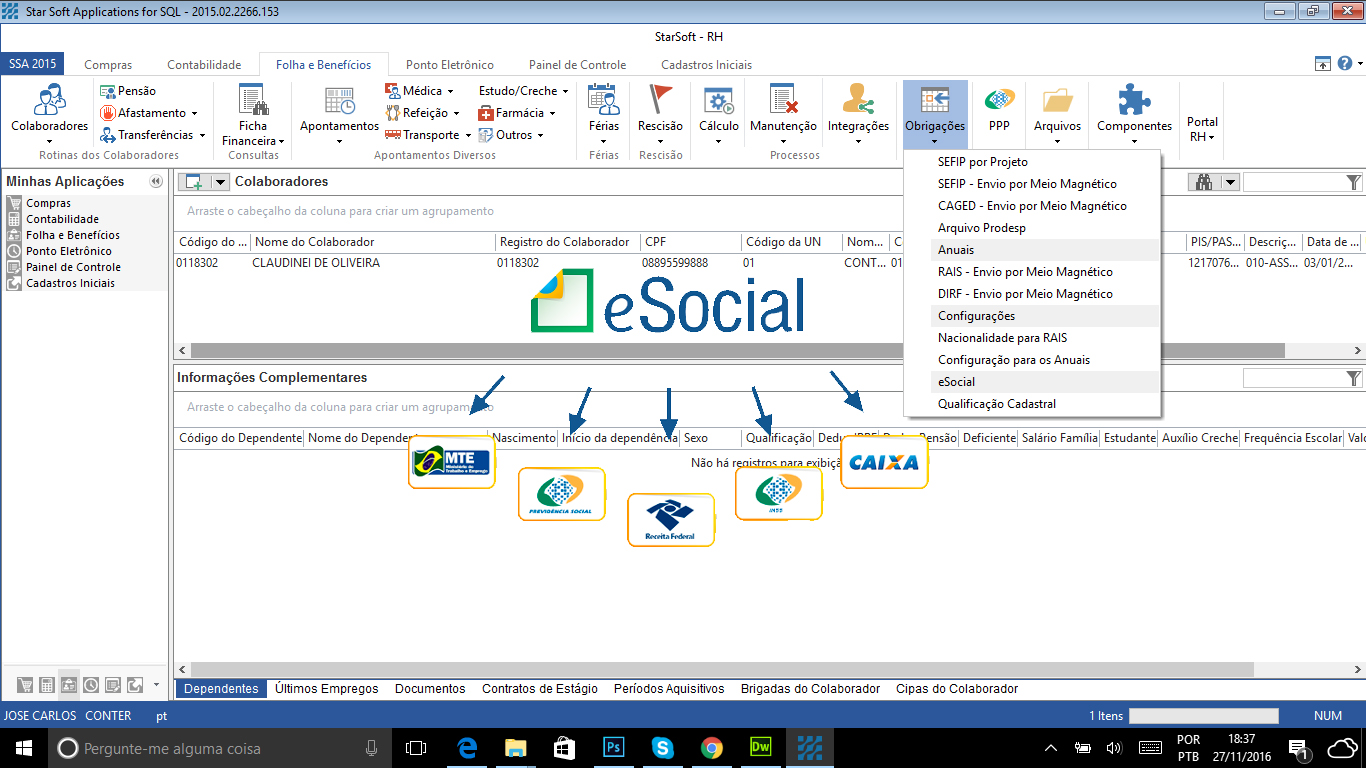Close the Obrigações menu via its ribbon button

[935, 114]
